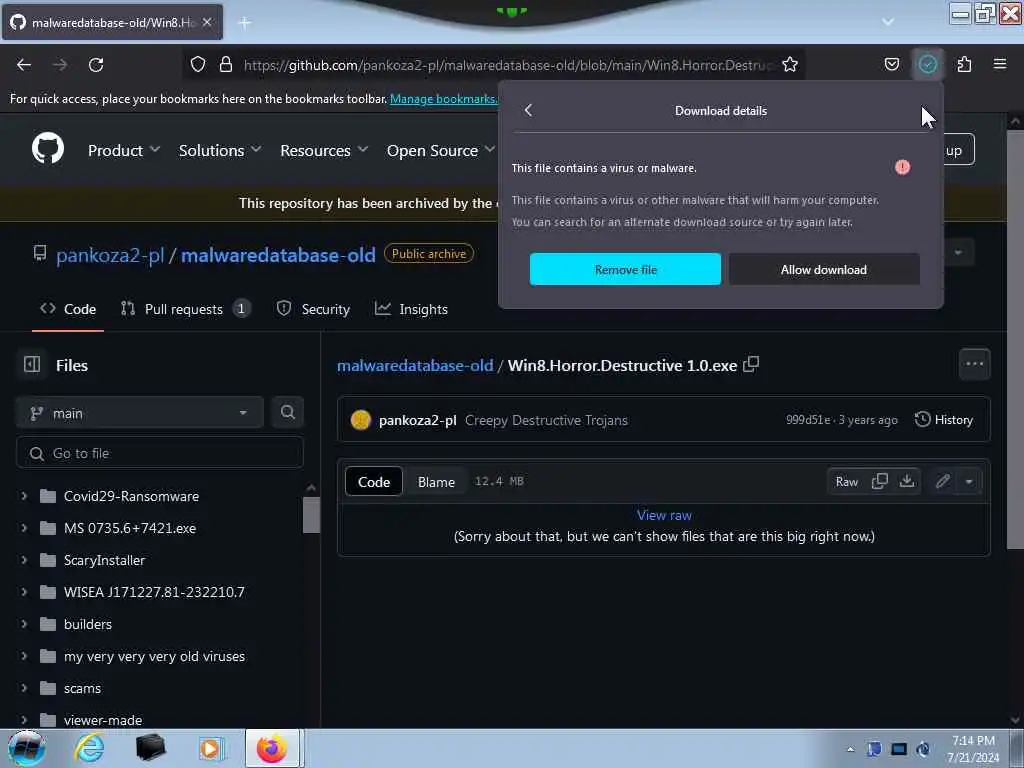1024x768 pixels.
Task: Switch to the Blame view
Action: pyautogui.click(x=436, y=481)
